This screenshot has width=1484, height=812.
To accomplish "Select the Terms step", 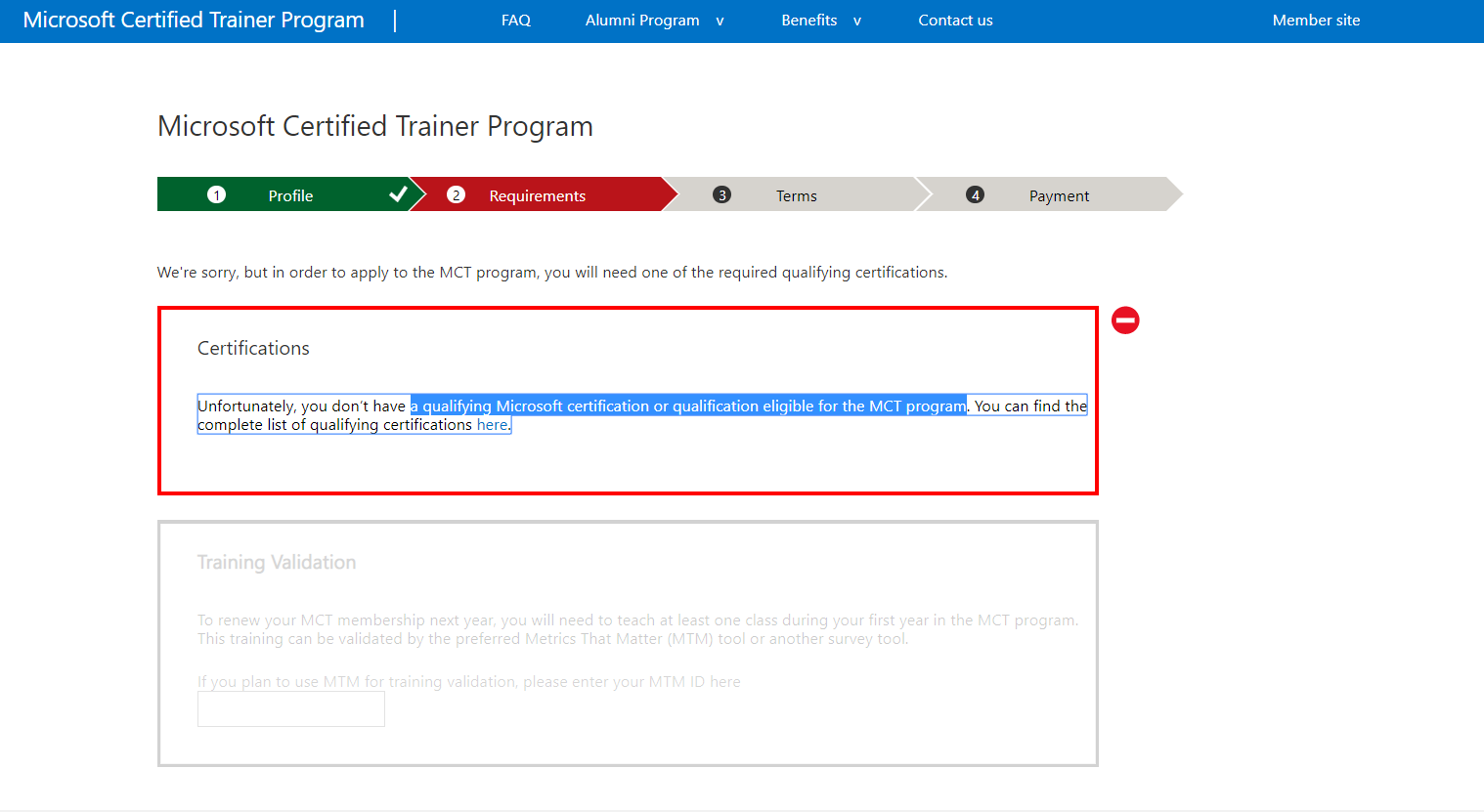I will pos(797,194).
